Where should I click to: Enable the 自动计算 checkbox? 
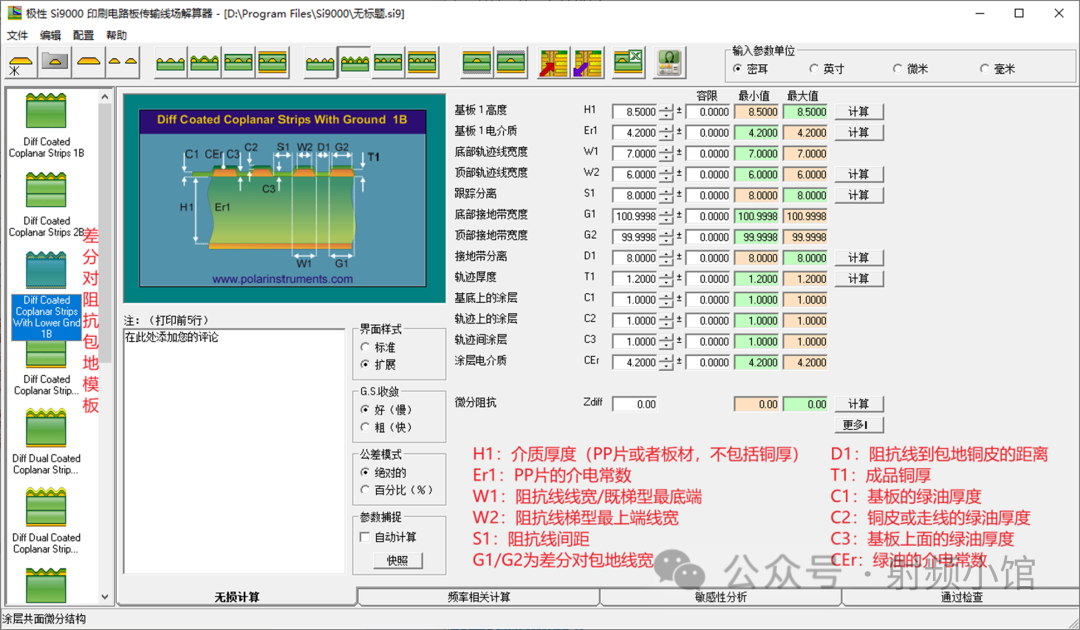pos(365,537)
